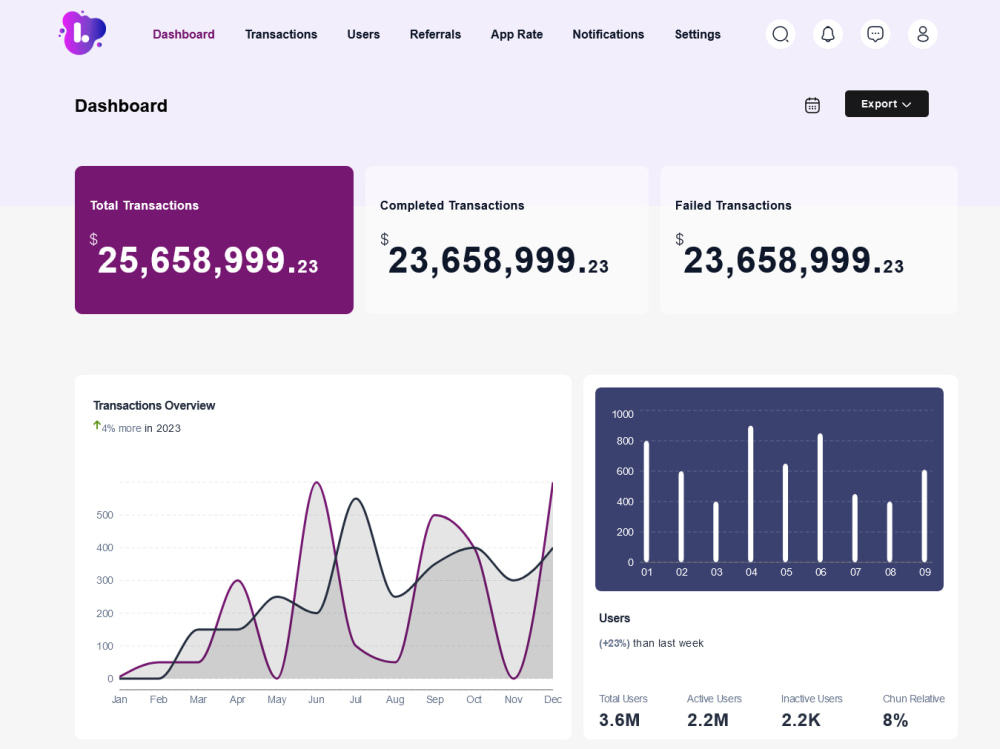Click the Dashboard page heading

coord(121,106)
